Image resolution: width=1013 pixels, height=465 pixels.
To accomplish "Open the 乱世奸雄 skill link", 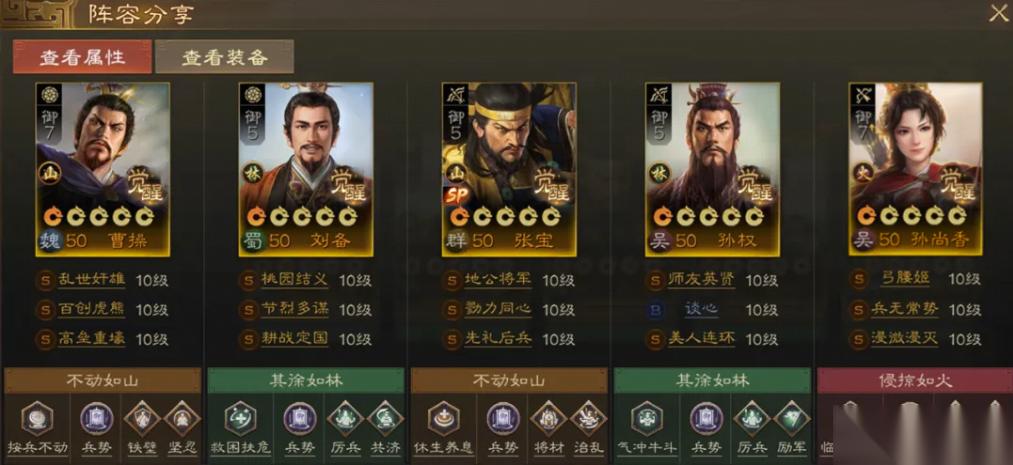I will click(92, 280).
